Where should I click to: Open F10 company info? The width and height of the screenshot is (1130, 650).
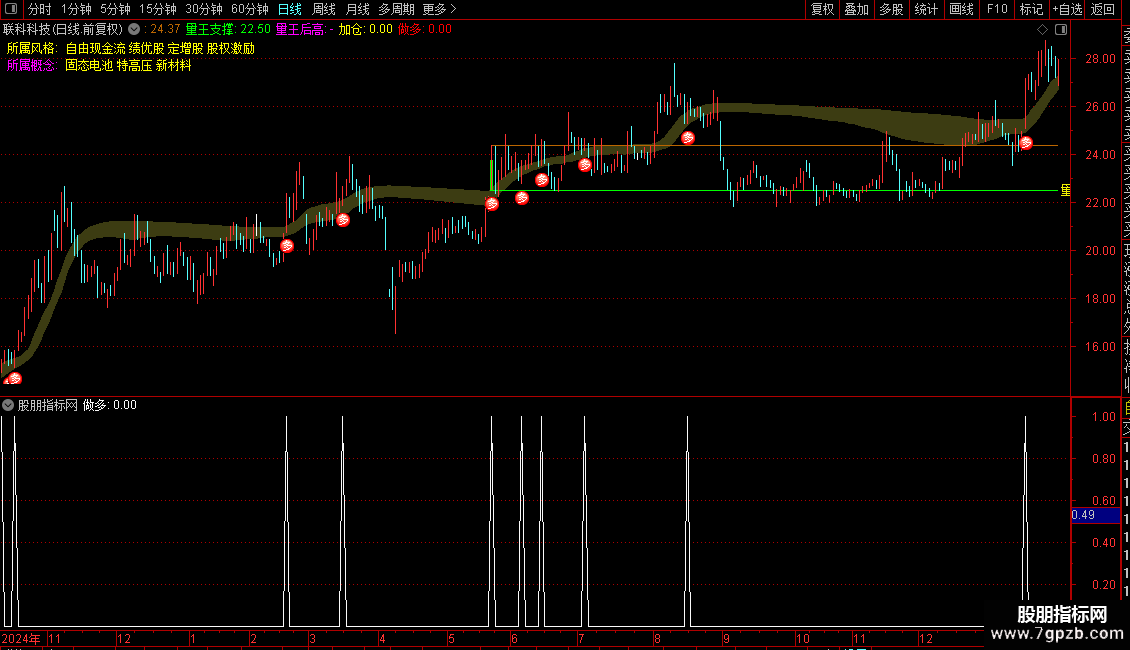pos(997,9)
